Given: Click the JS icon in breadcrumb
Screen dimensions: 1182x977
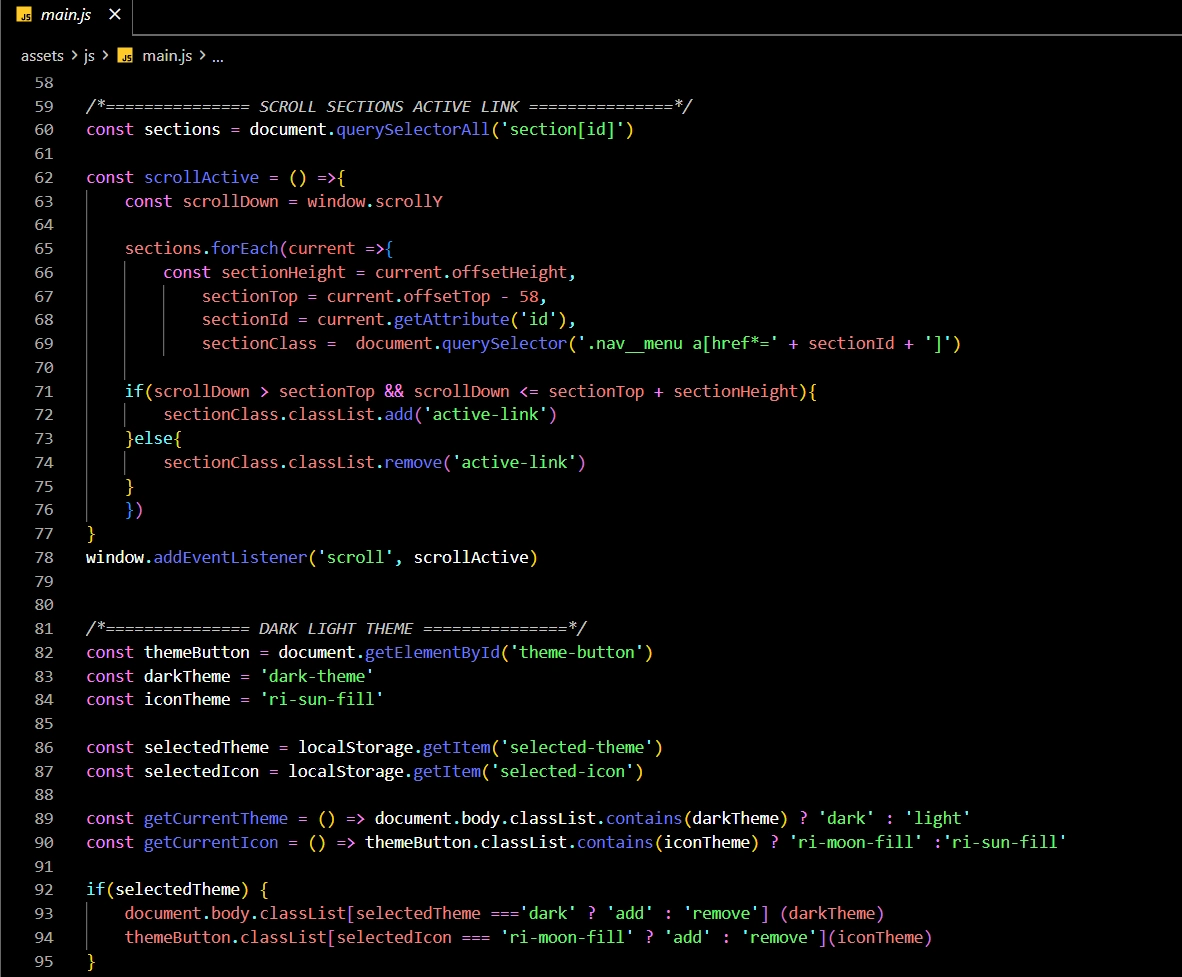Looking at the screenshot, I should [x=125, y=56].
